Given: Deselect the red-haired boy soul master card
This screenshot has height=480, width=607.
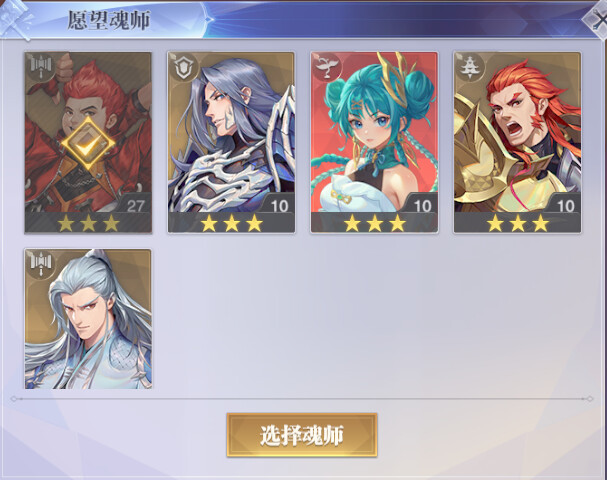Looking at the screenshot, I should (88, 142).
